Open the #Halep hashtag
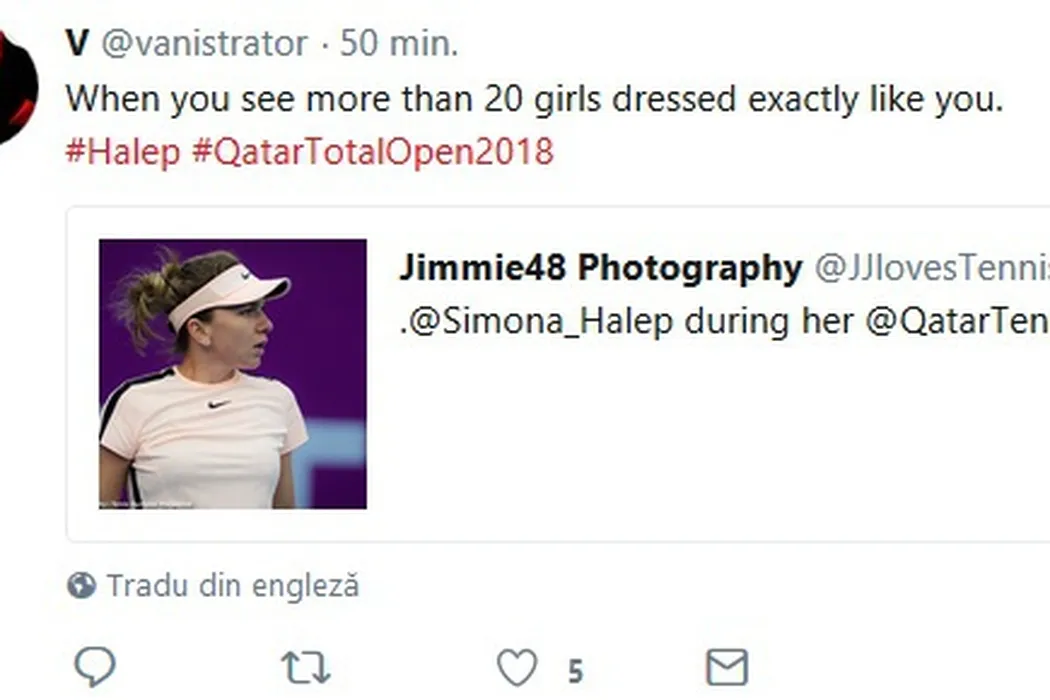The width and height of the screenshot is (1050, 700). click(x=123, y=152)
